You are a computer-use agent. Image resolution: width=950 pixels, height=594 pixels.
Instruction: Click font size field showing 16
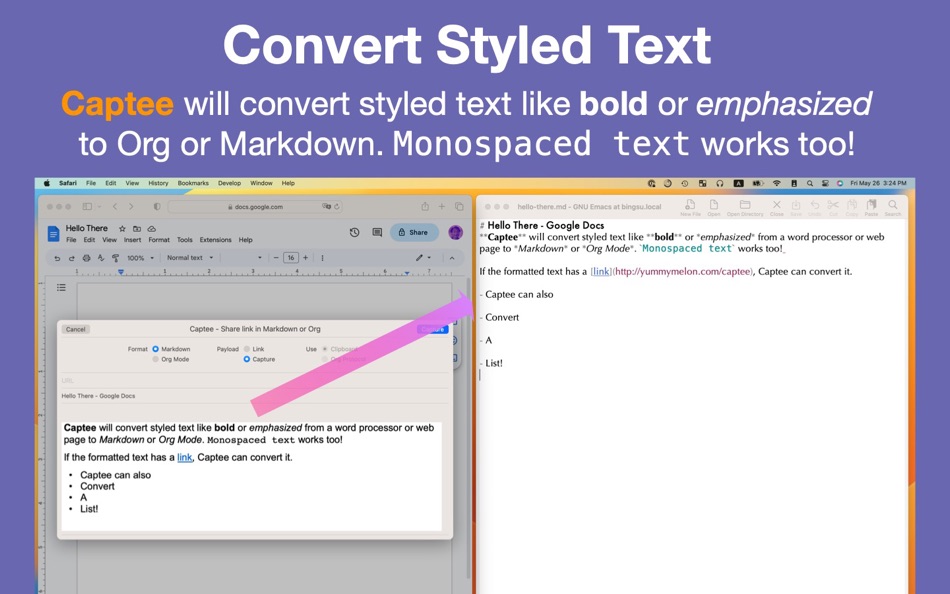[291, 258]
